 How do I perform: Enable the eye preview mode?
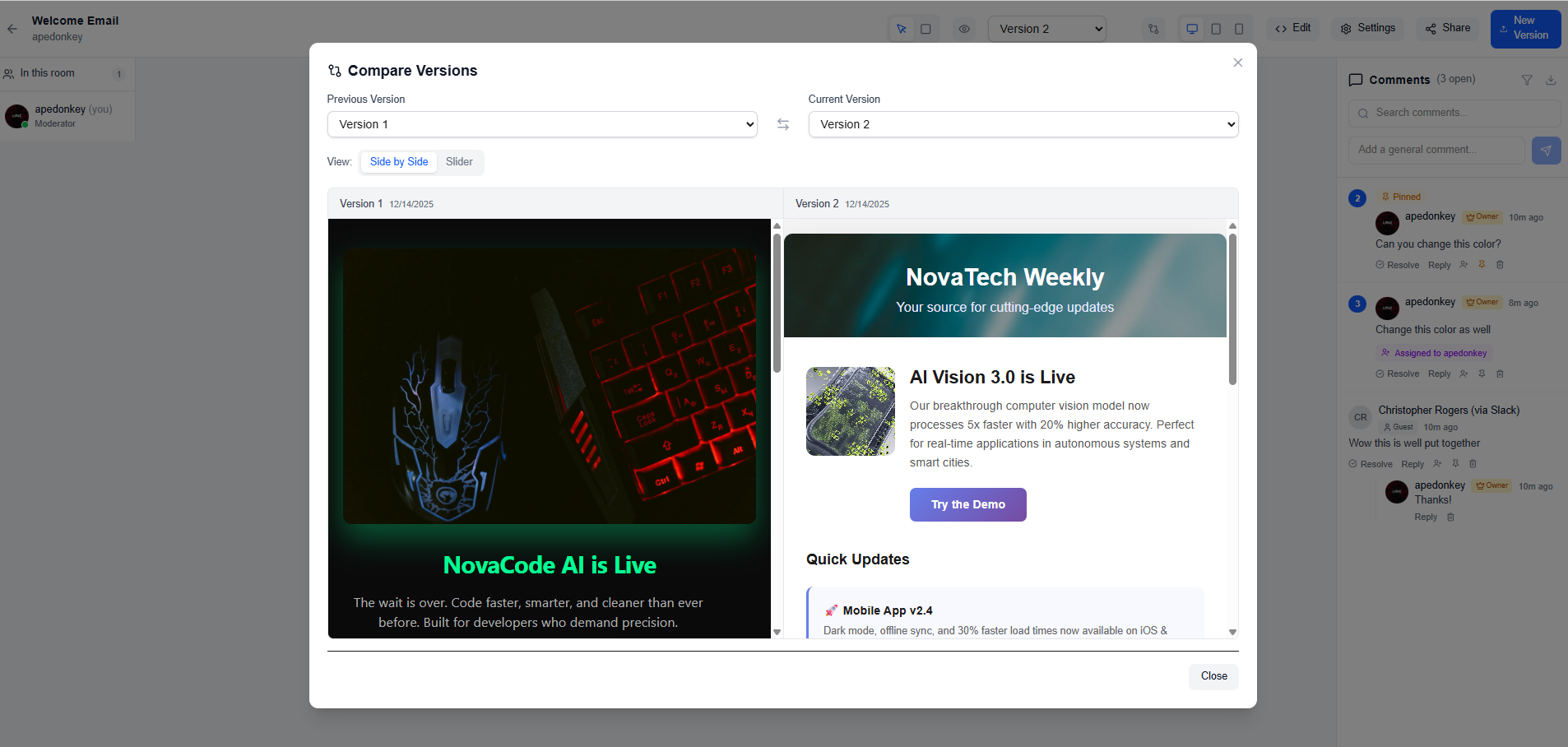click(x=963, y=28)
